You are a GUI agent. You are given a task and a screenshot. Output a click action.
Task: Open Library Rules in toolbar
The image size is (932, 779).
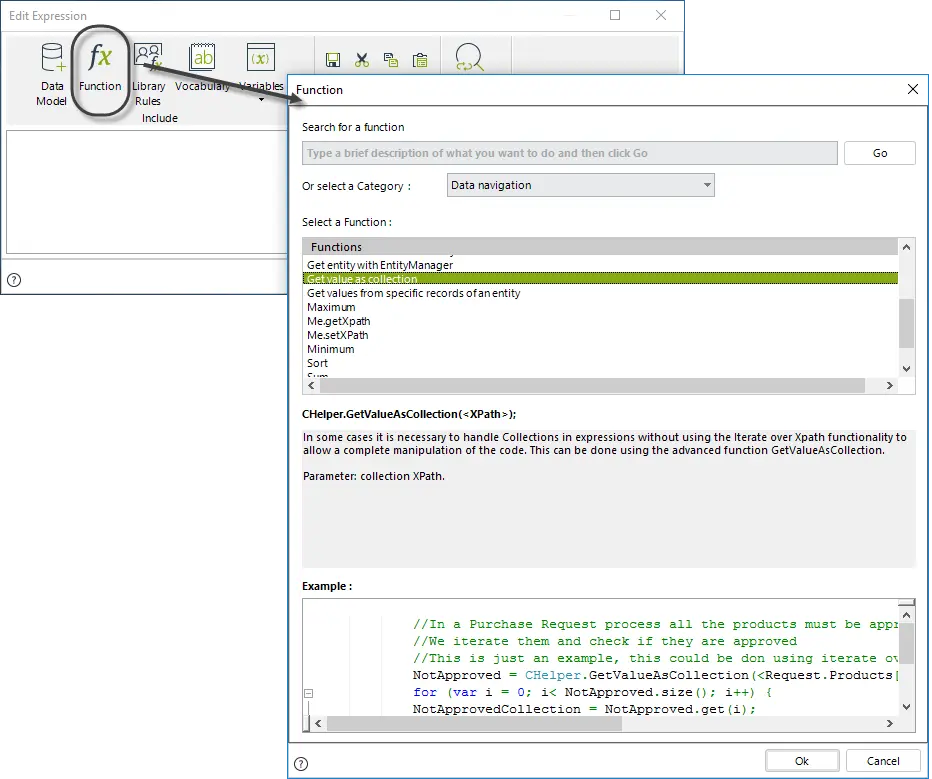[x=148, y=74]
